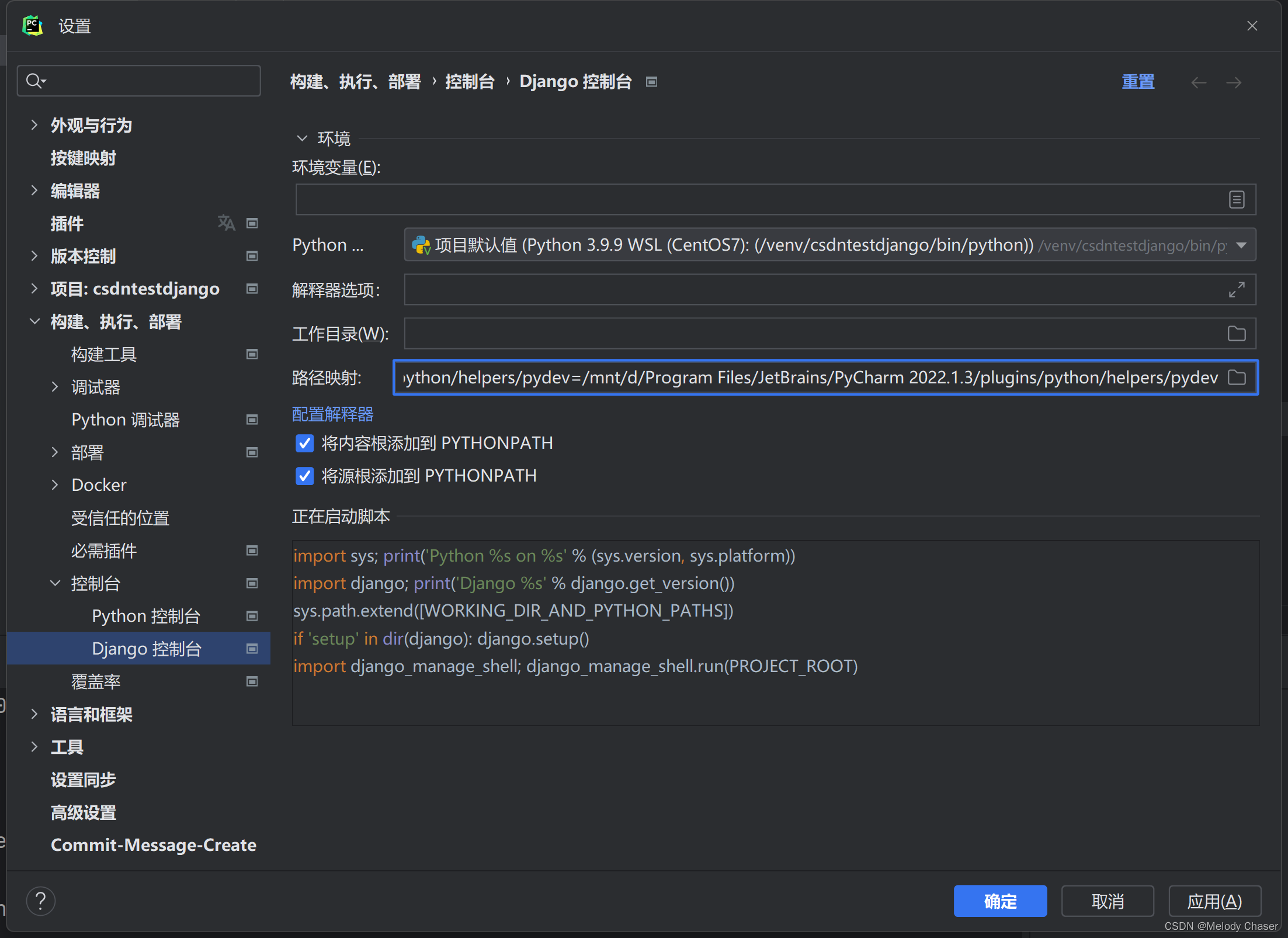This screenshot has width=1288, height=938.
Task: Expand the 工具 tree node
Action: 34,747
